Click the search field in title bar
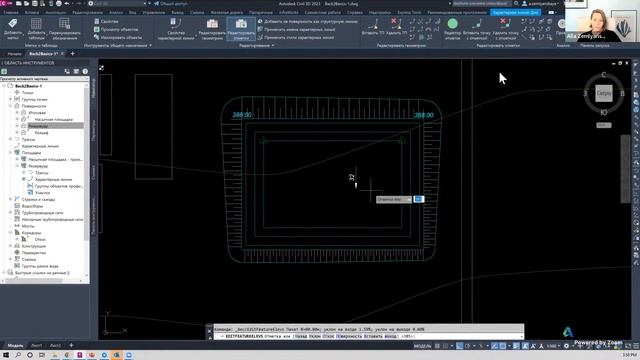640x360 pixels. coord(482,4)
